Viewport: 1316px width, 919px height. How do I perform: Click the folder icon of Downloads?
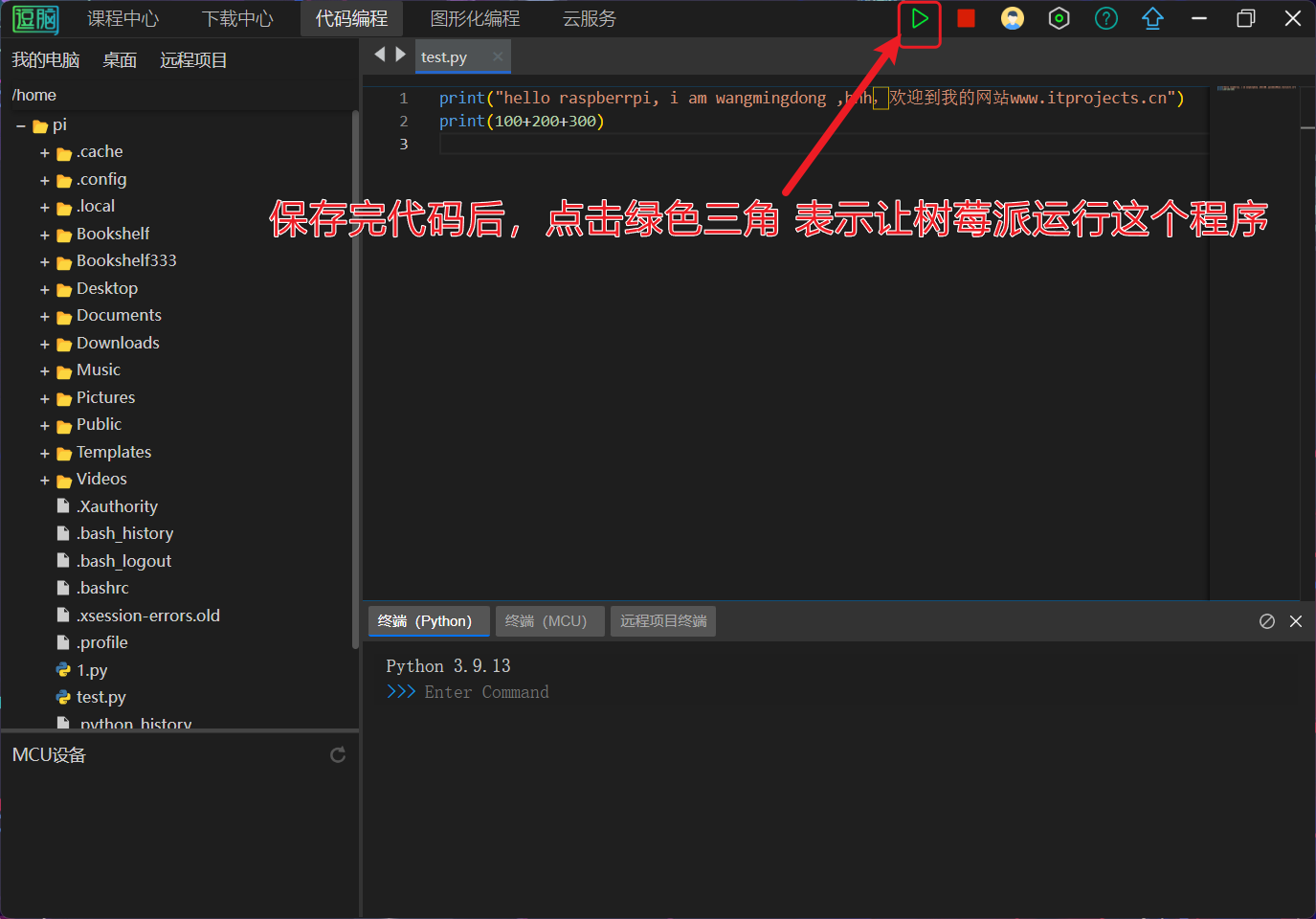(64, 344)
